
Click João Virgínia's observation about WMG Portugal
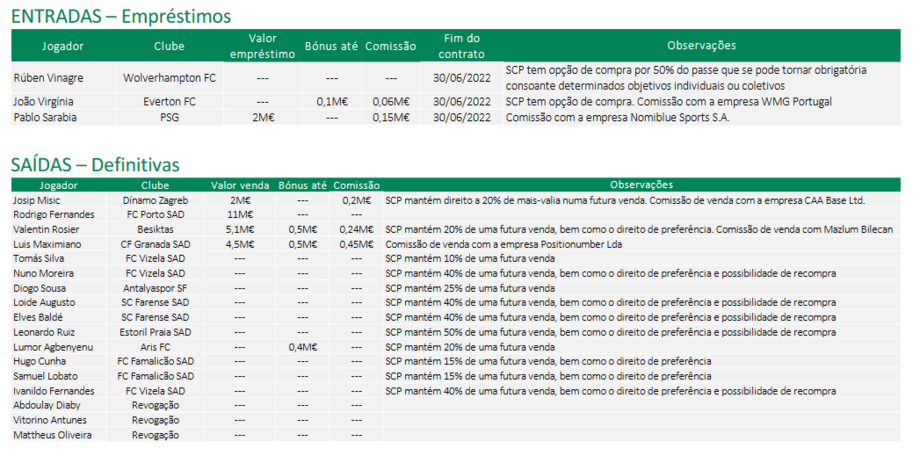click(x=668, y=101)
